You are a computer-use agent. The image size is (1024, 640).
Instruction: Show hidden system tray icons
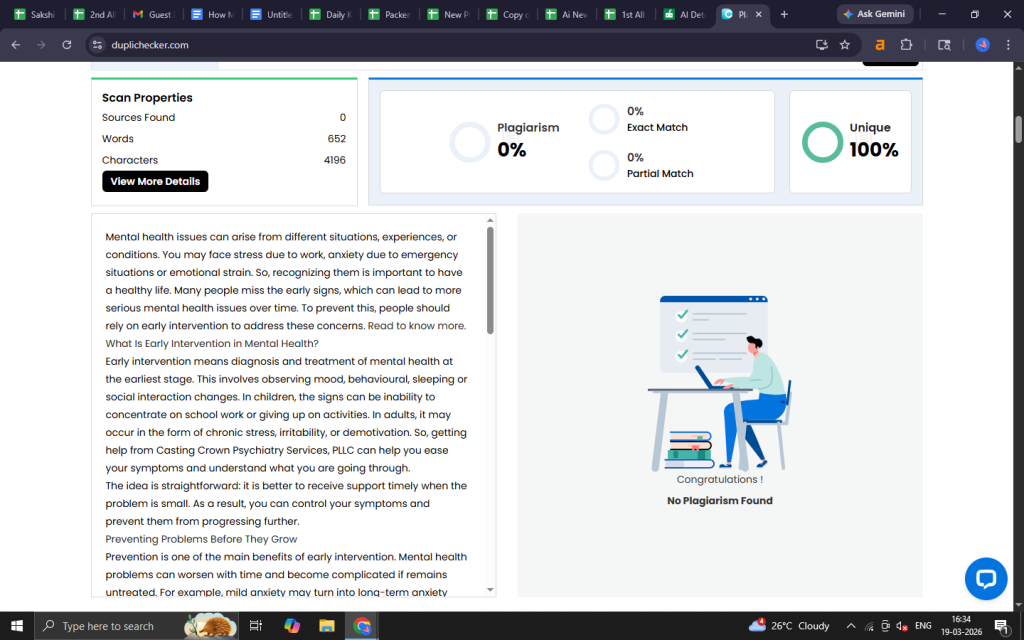(x=851, y=626)
